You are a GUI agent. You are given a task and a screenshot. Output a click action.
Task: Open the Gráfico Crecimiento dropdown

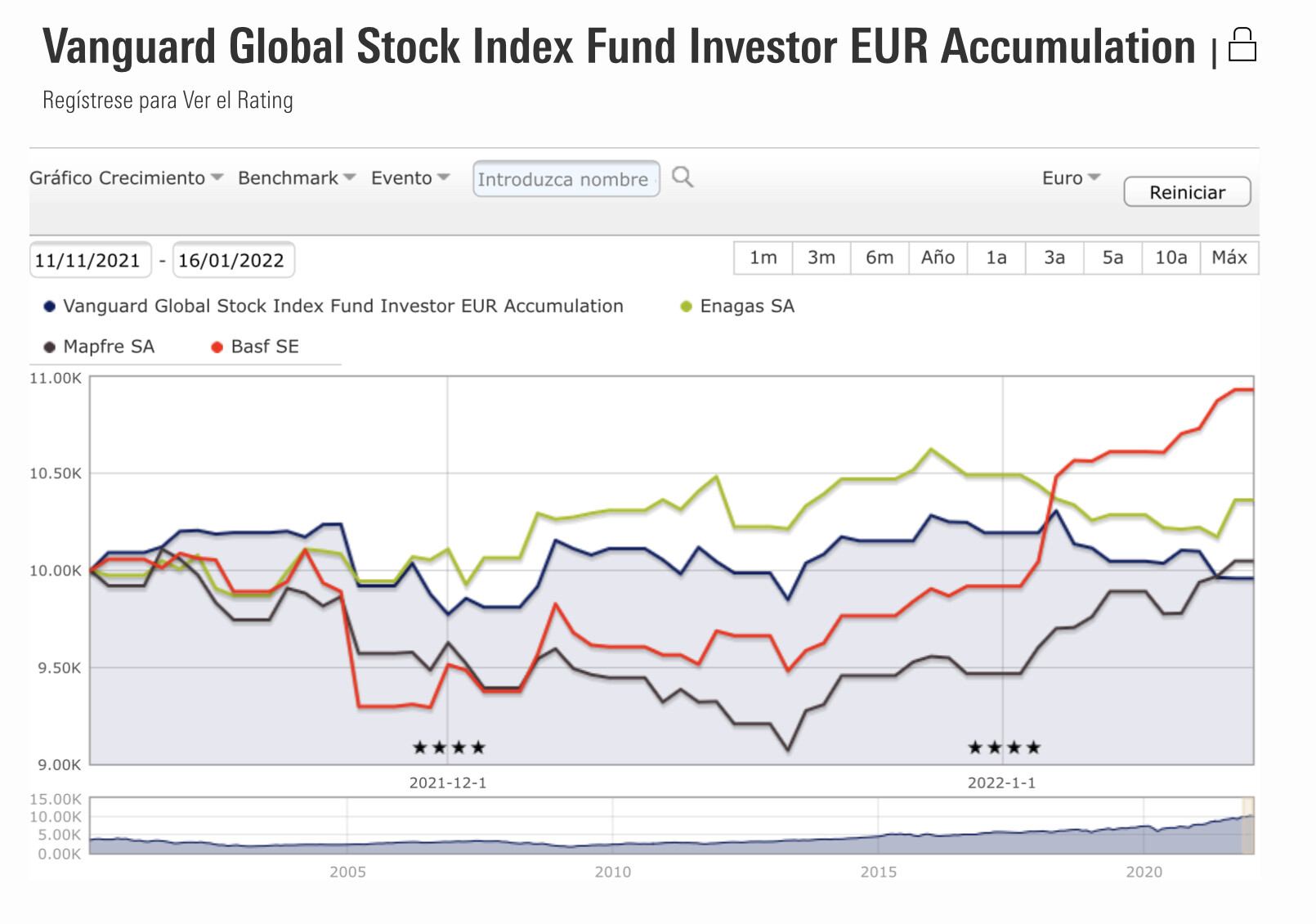pyautogui.click(x=126, y=178)
